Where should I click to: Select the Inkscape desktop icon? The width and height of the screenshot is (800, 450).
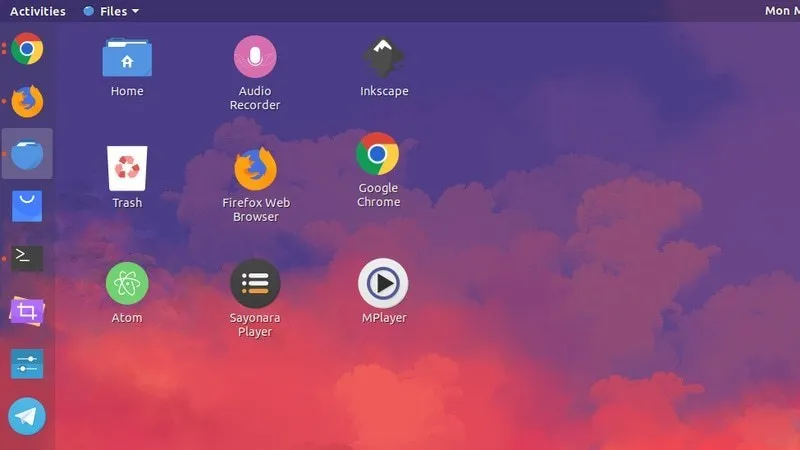383,57
